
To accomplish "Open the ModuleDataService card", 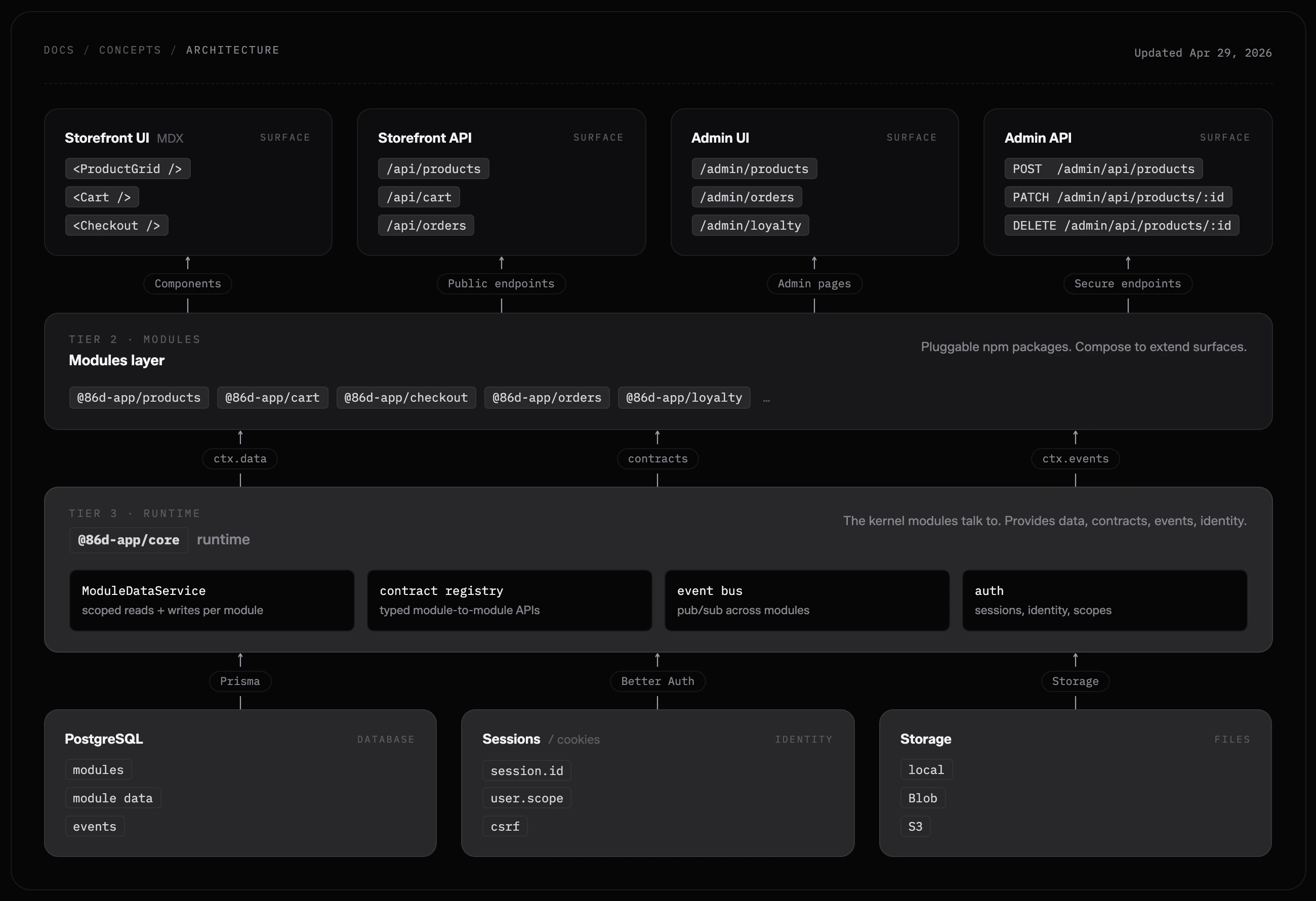I will click(x=212, y=600).
